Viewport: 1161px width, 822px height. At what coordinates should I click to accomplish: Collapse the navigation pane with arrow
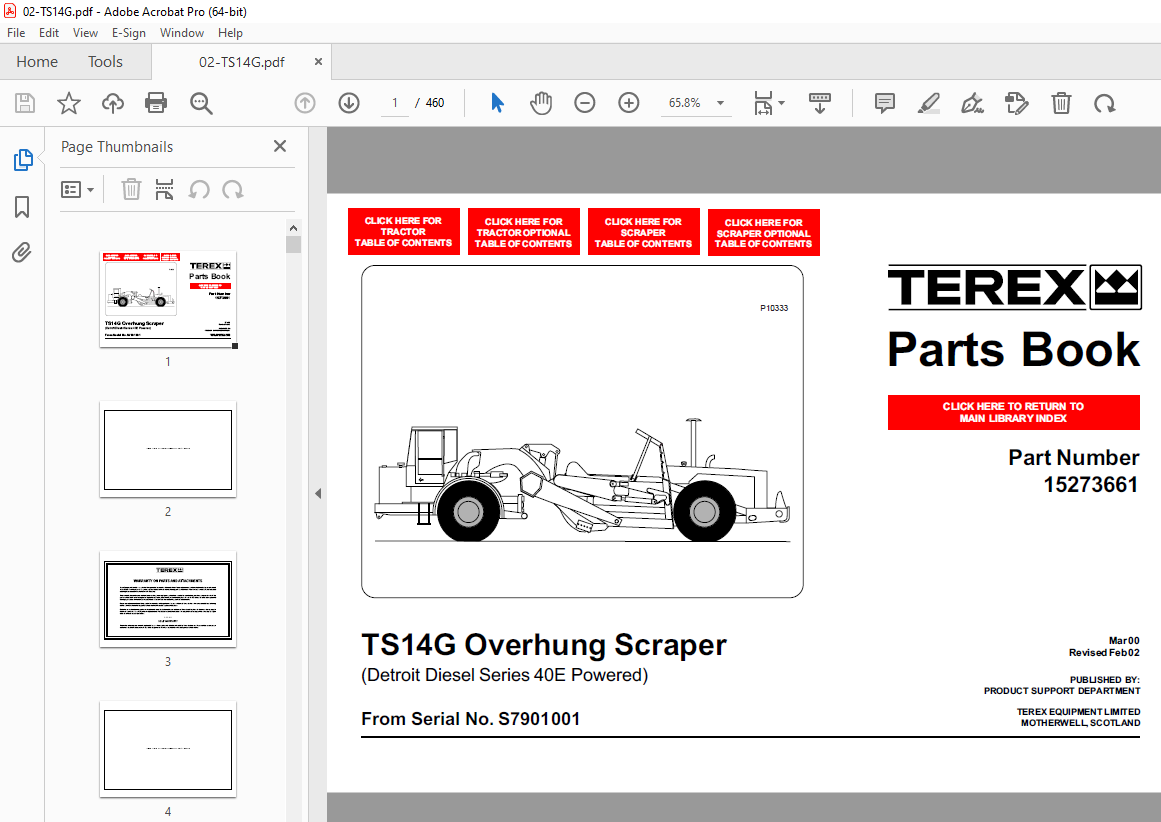318,493
